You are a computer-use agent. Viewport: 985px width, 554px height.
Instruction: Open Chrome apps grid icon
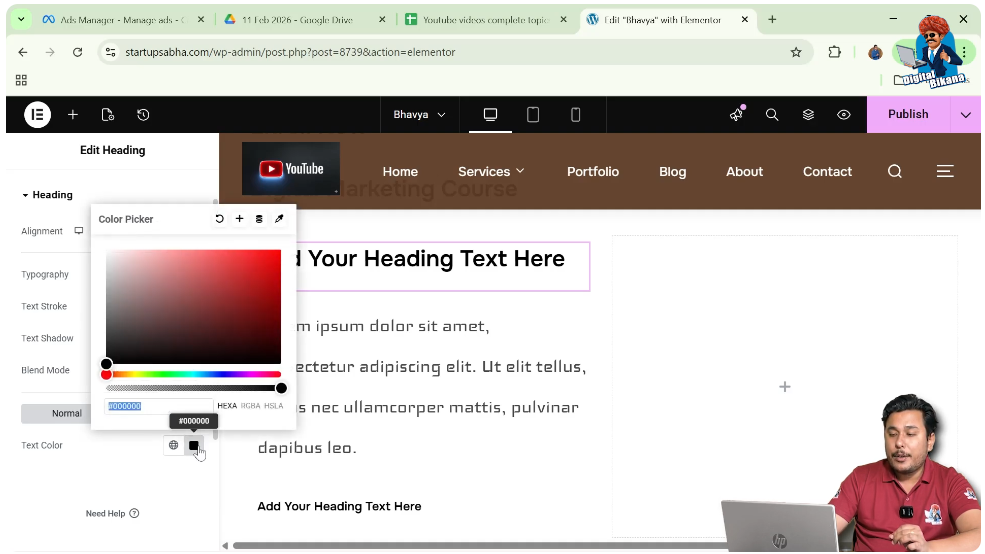point(21,80)
